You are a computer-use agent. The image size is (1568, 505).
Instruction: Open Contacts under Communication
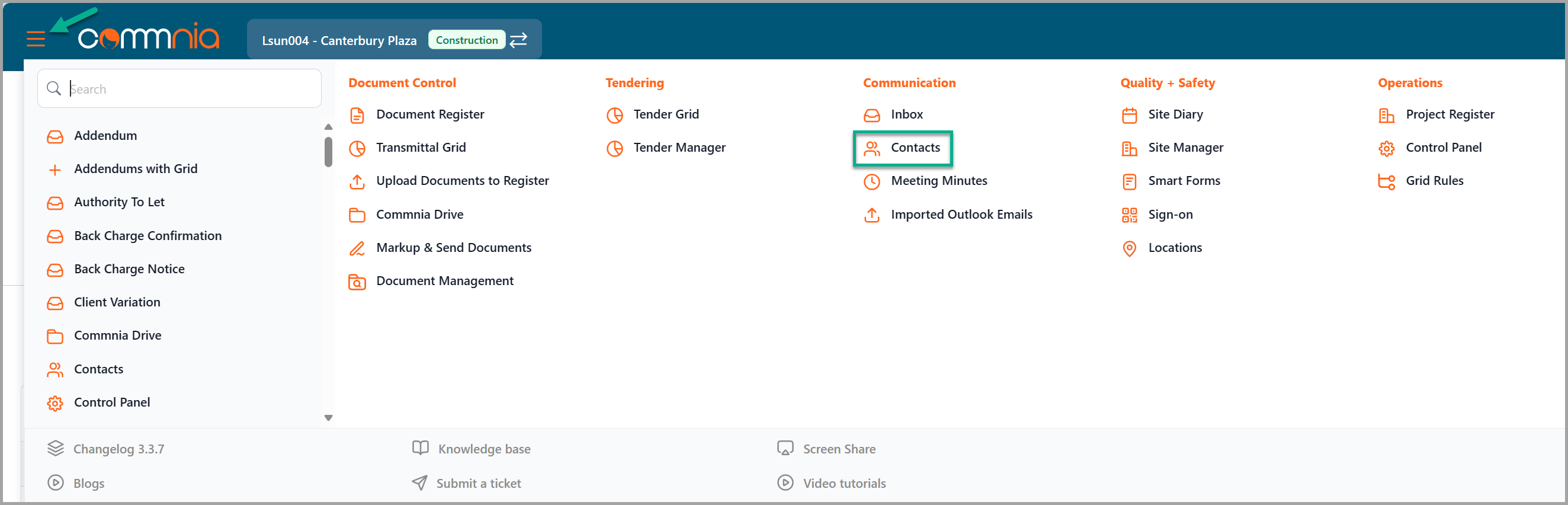[914, 148]
